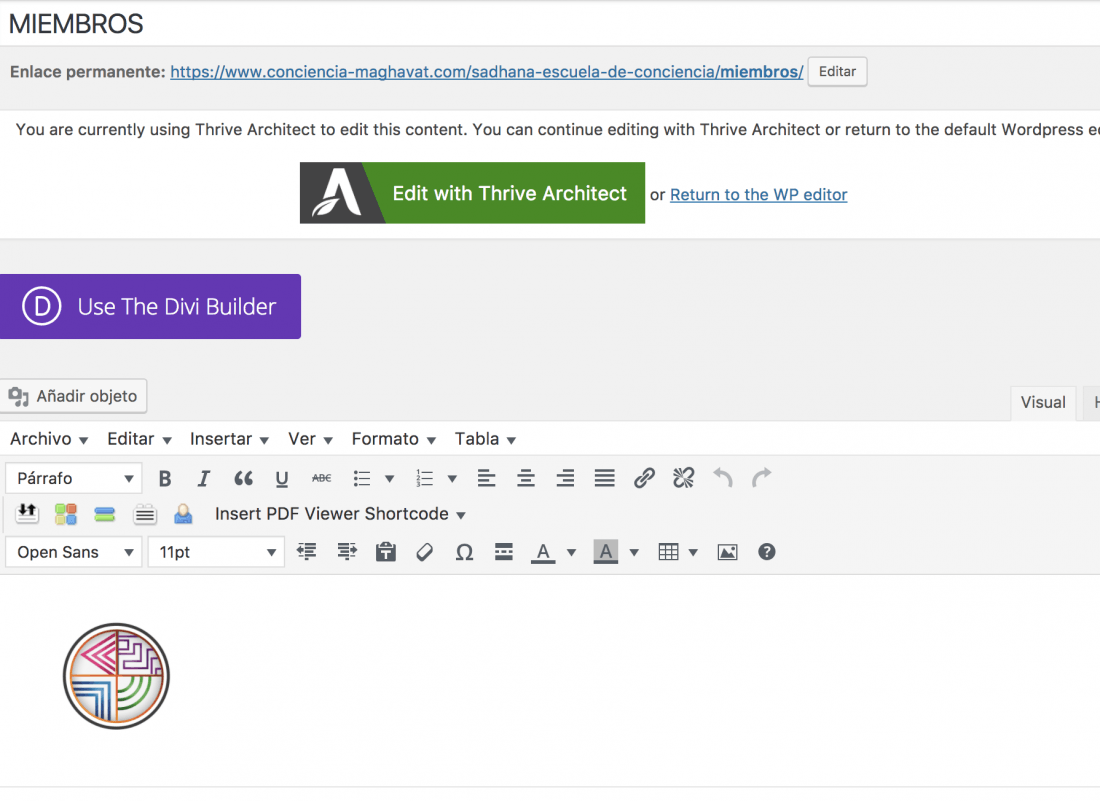The width and height of the screenshot is (1100, 801).
Task: Apply text color A
Action: (543, 552)
